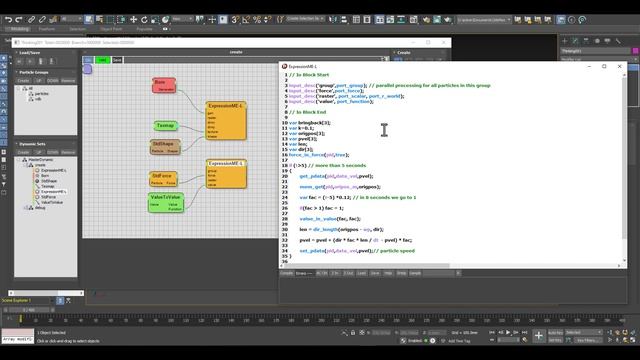Open the Selected key filter dropdown
This screenshot has height=360, width=640.
tap(583, 333)
